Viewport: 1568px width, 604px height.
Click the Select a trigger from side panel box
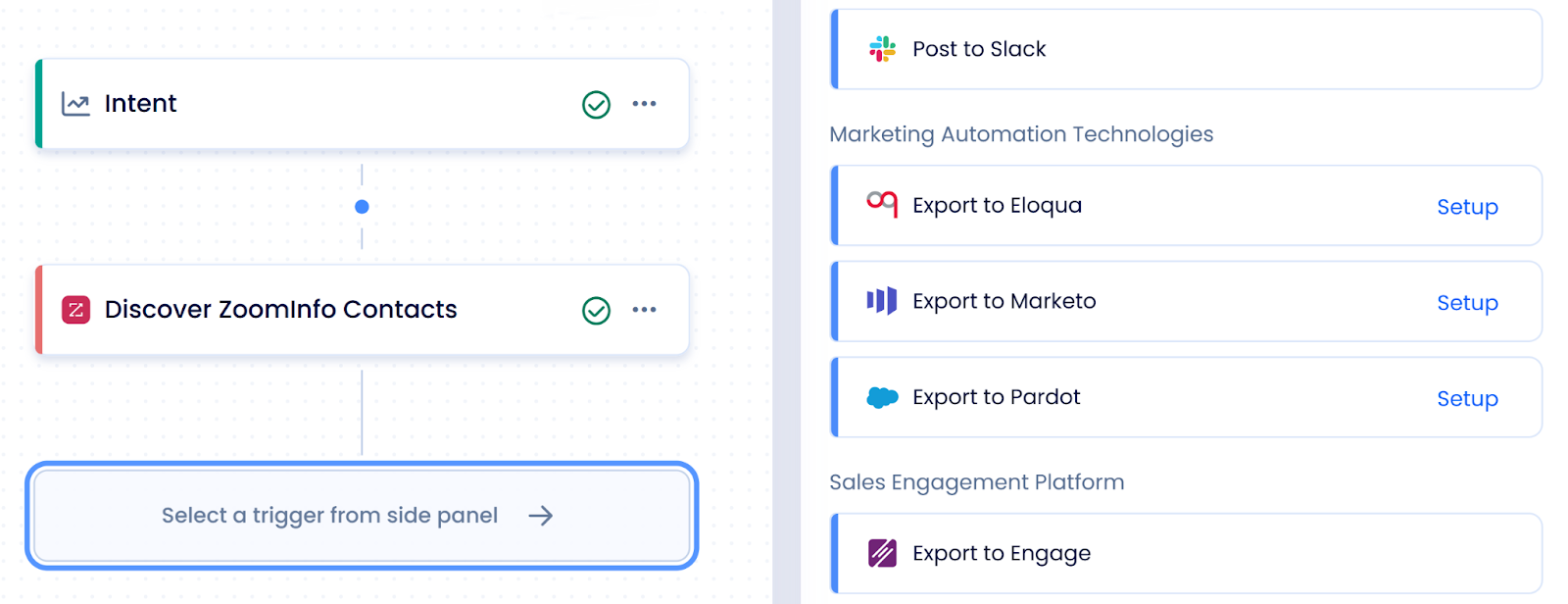pos(363,516)
